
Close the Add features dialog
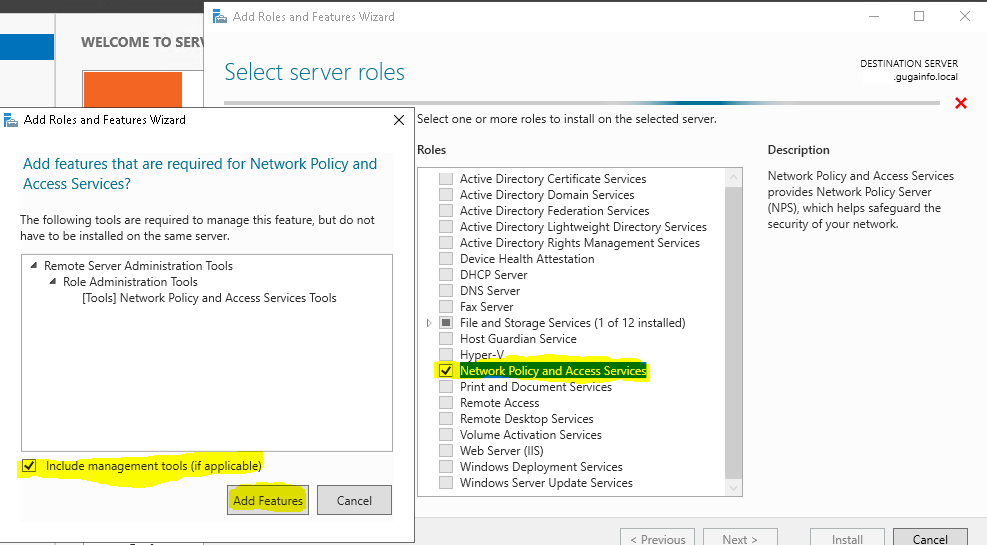398,120
